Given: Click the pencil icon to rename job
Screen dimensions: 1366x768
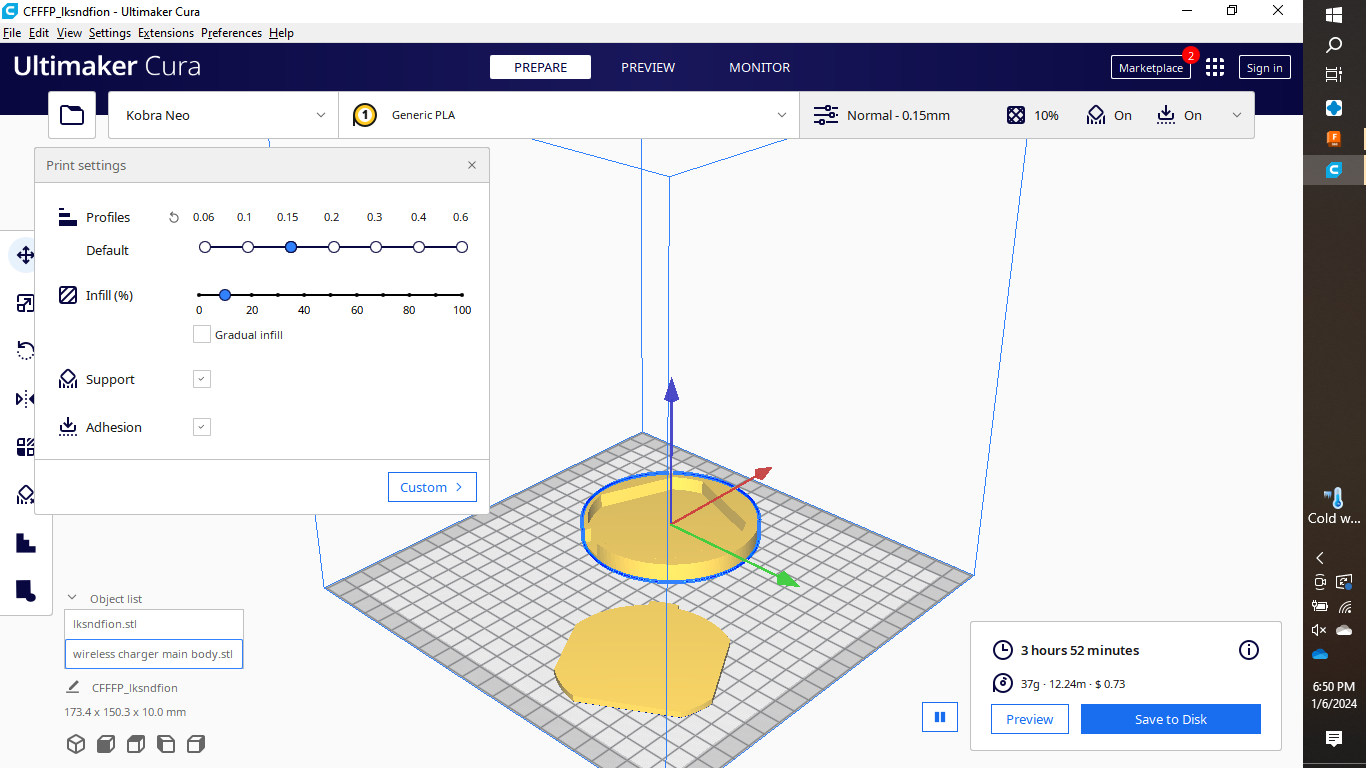Looking at the screenshot, I should [73, 687].
